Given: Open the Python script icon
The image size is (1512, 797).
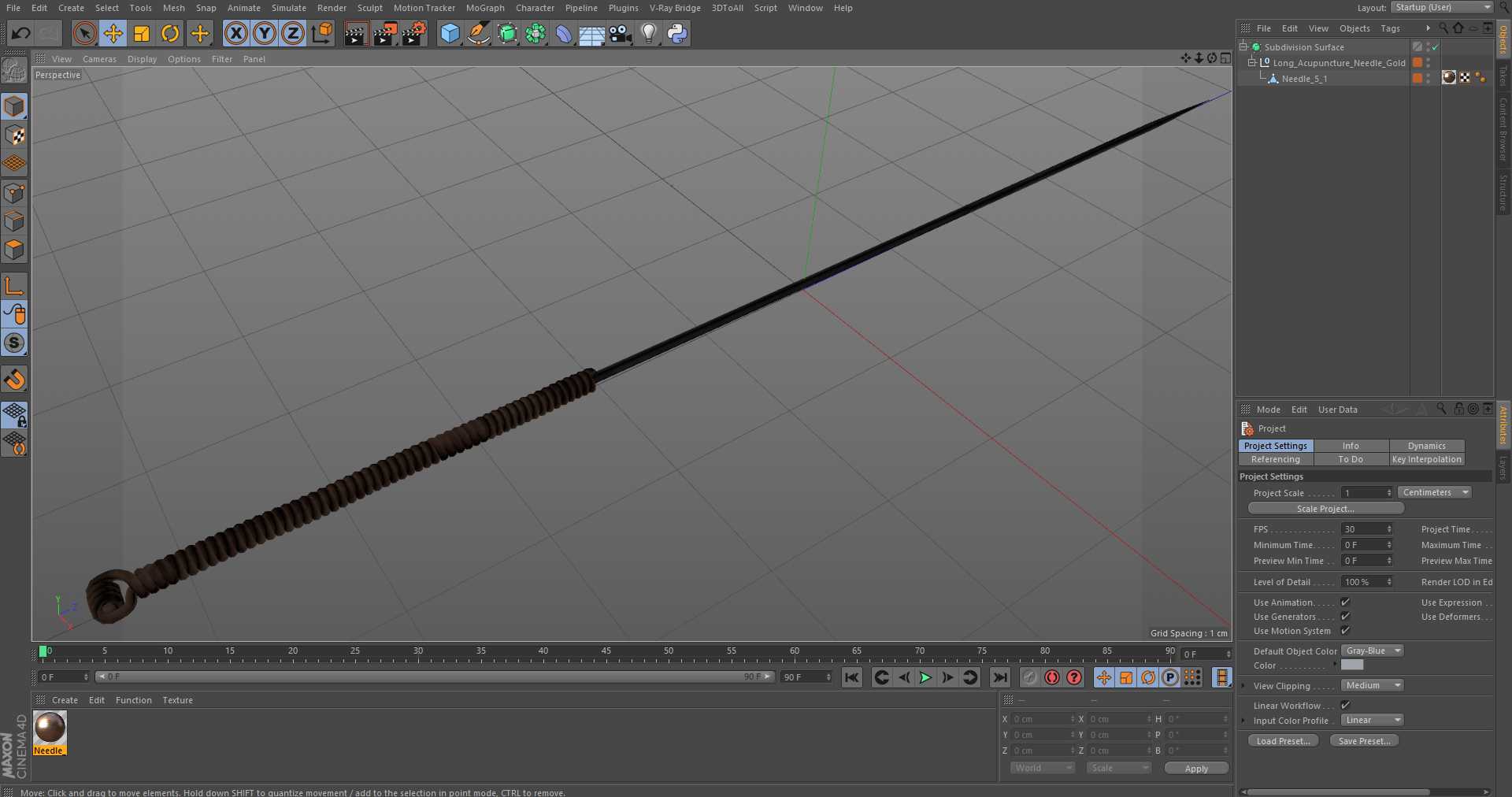Looking at the screenshot, I should coord(677,33).
